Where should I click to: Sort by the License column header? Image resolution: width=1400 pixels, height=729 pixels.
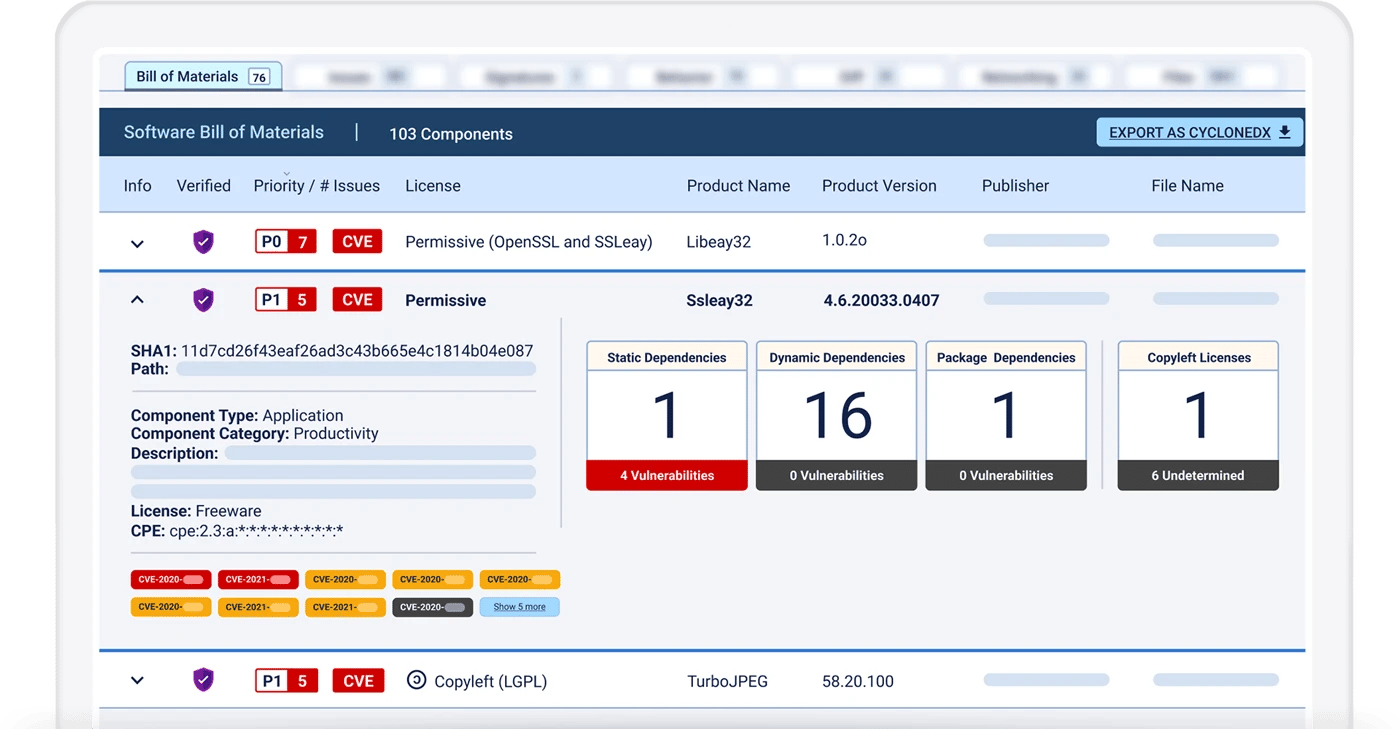coord(433,186)
